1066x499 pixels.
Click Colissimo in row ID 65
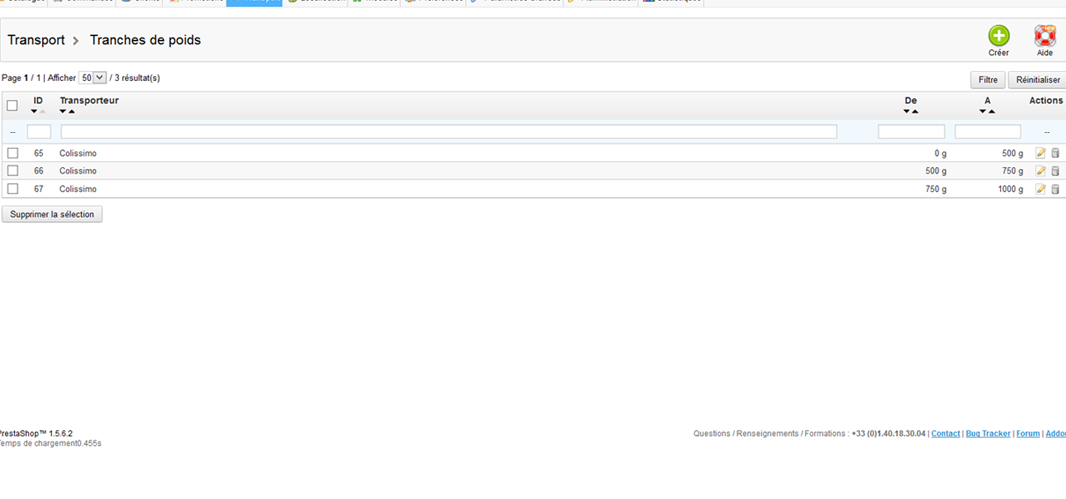78,153
